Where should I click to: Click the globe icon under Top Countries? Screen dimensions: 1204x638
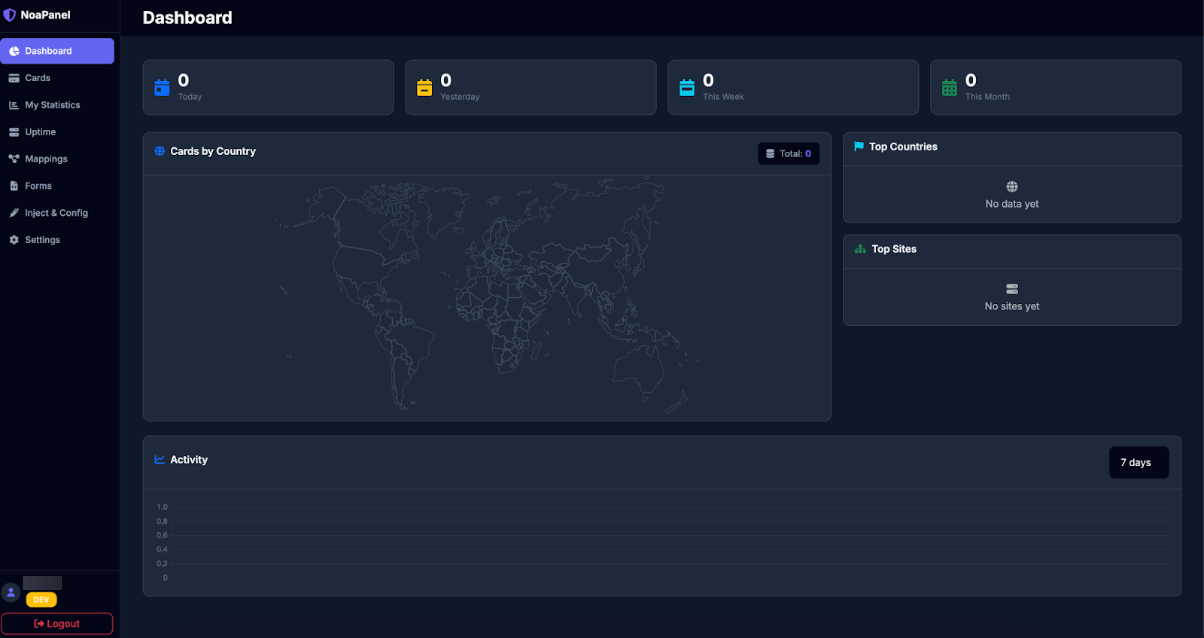1012,187
